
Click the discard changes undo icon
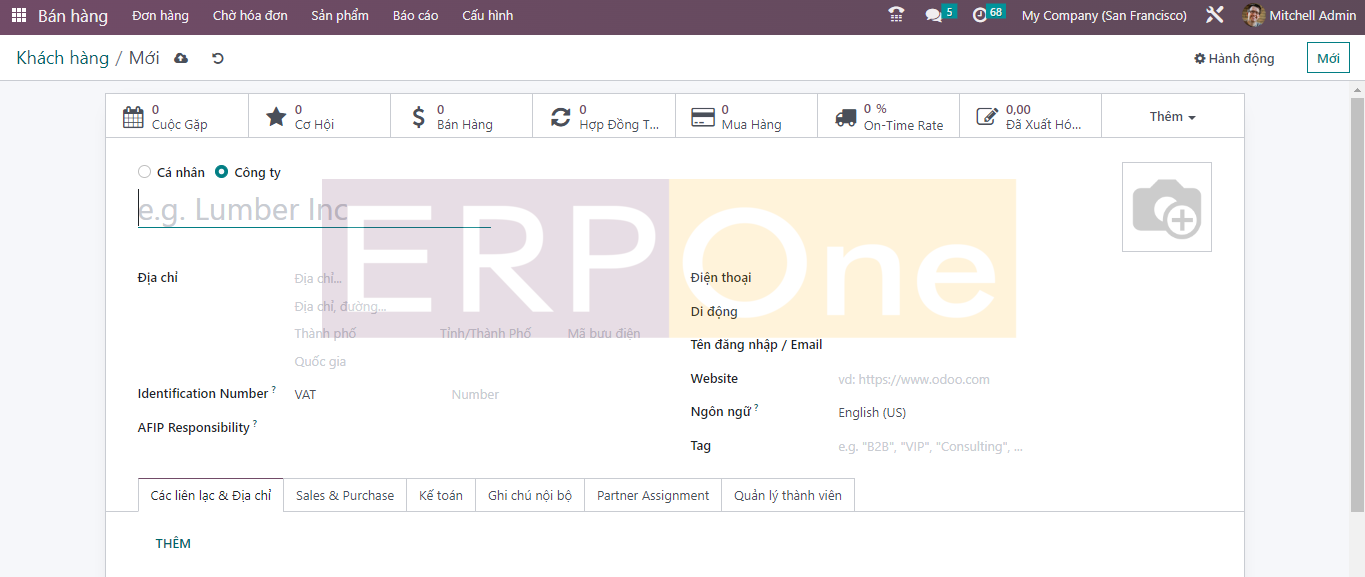pos(217,59)
